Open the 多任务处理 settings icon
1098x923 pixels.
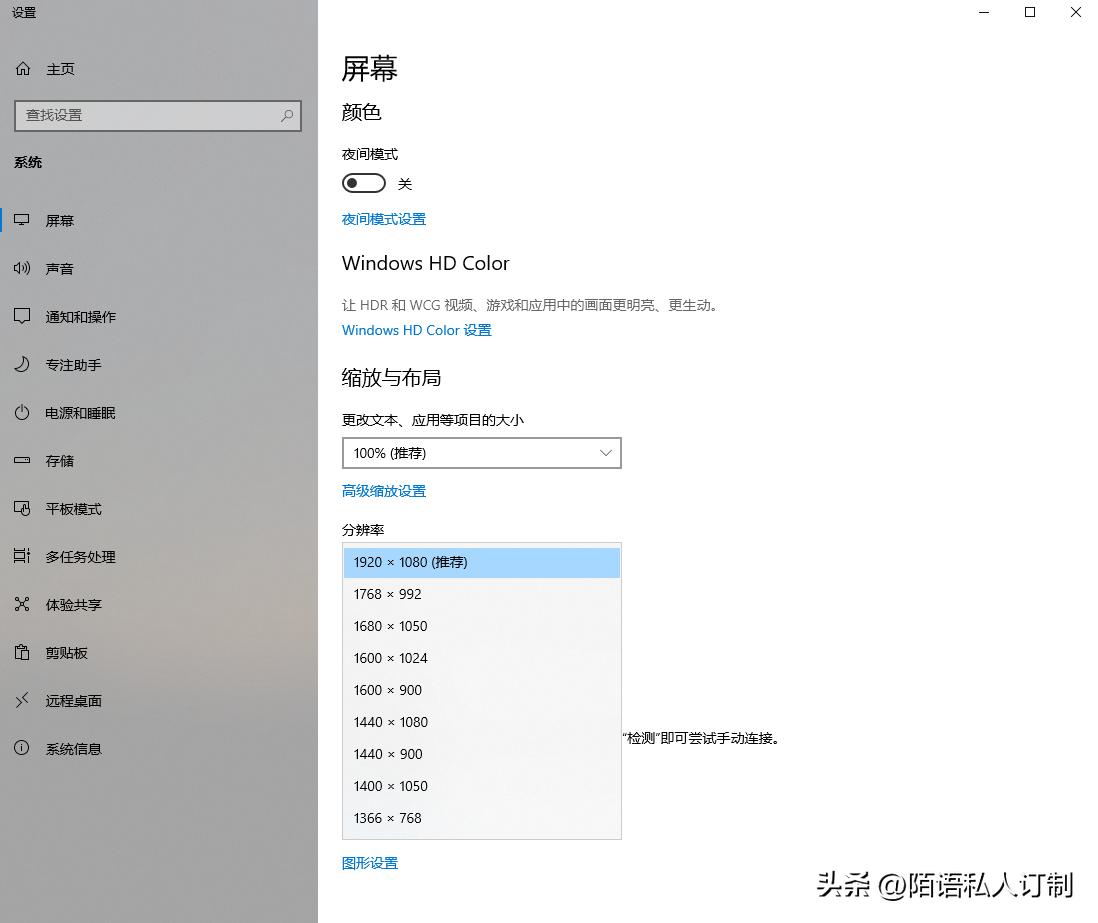[22, 556]
